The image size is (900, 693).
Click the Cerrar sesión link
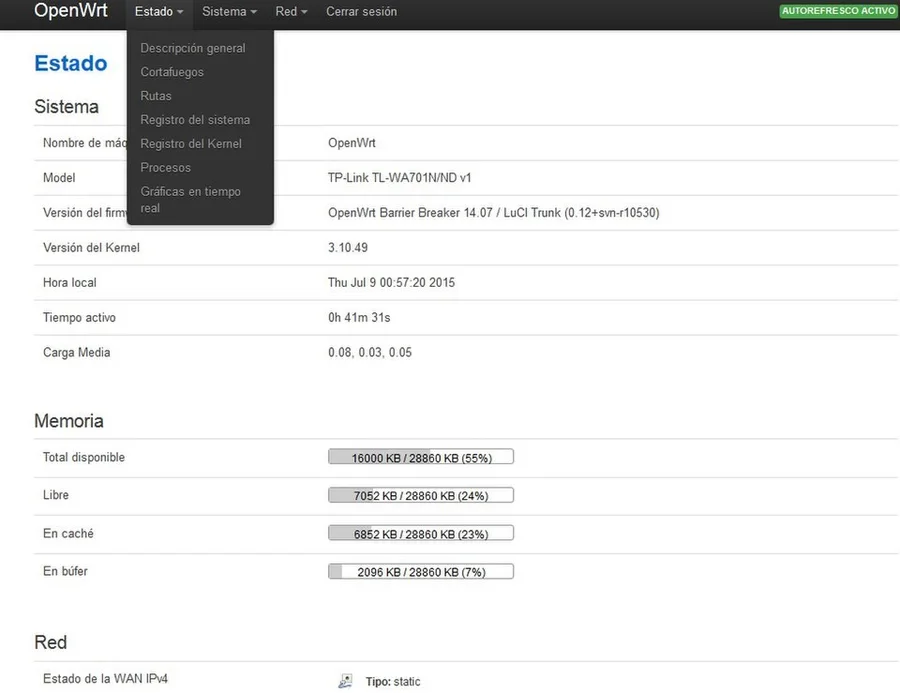(362, 11)
